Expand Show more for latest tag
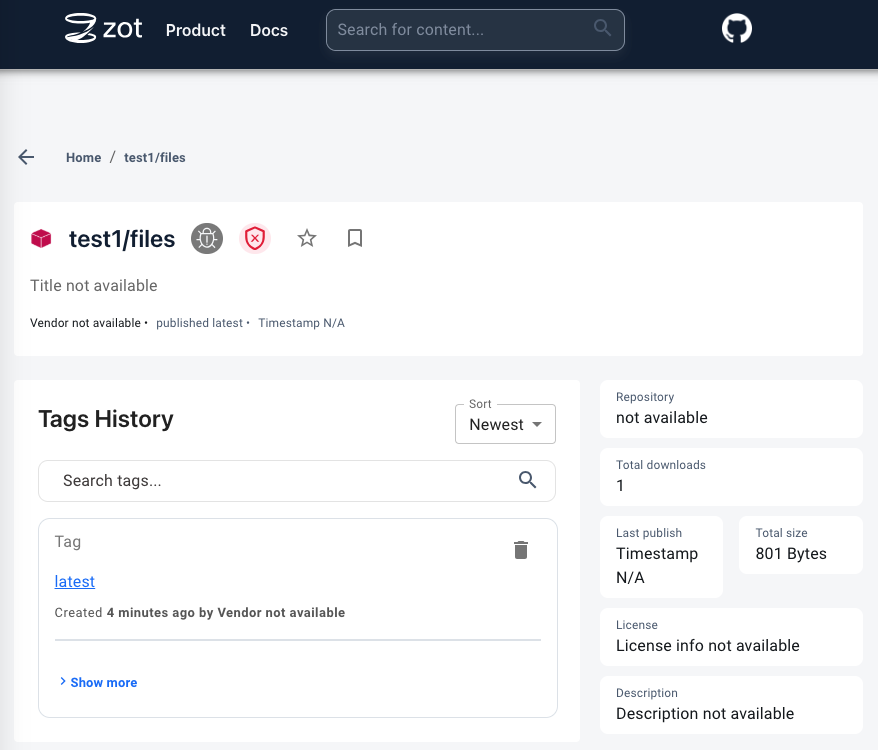 click(99, 682)
